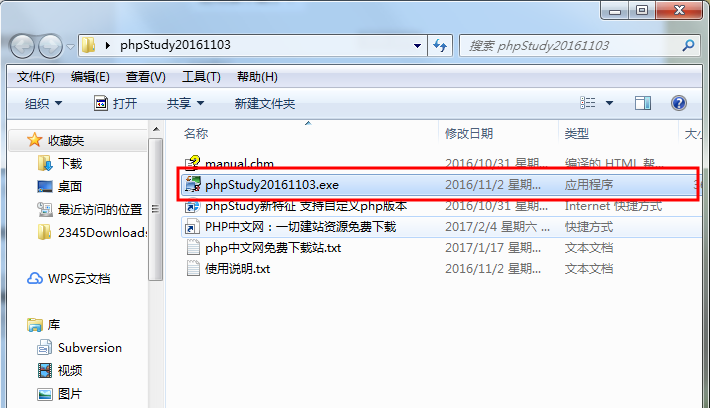Toggle the preview pane icon
This screenshot has height=408, width=710.
[x=643, y=103]
